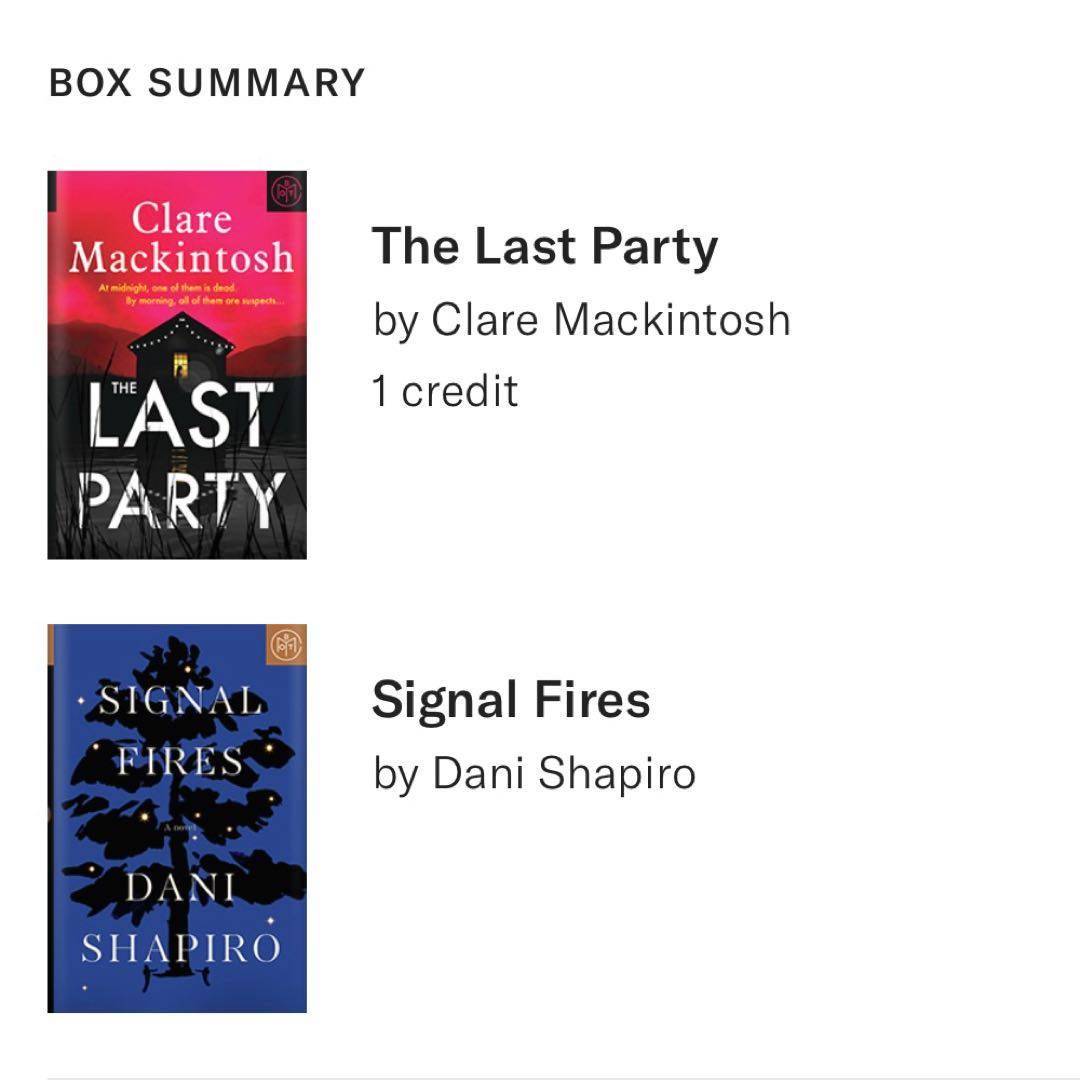
Task: Click the author line "by Dani Shapiro"
Action: (534, 773)
